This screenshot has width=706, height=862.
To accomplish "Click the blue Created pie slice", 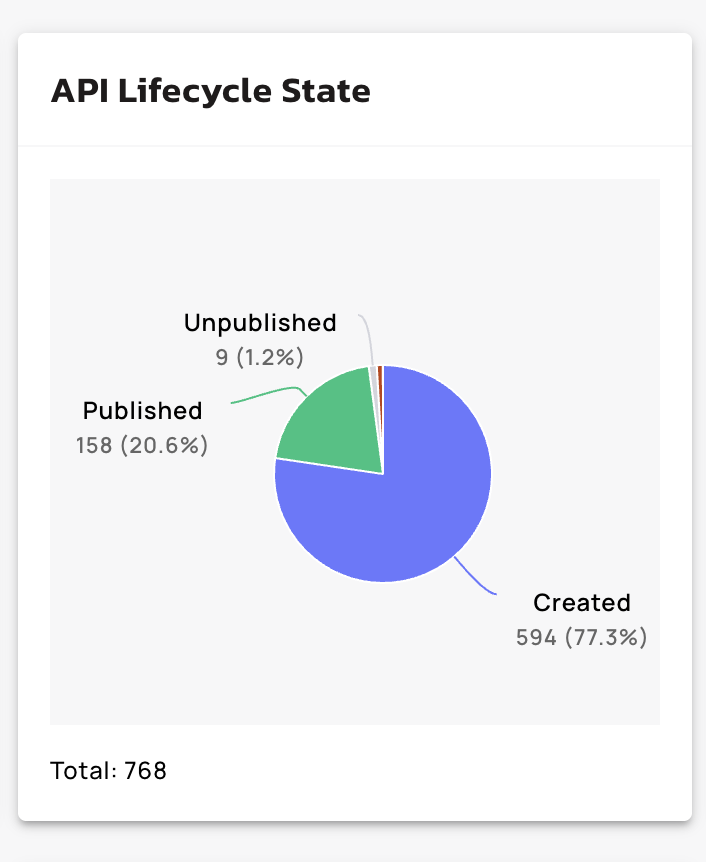I will tap(400, 520).
